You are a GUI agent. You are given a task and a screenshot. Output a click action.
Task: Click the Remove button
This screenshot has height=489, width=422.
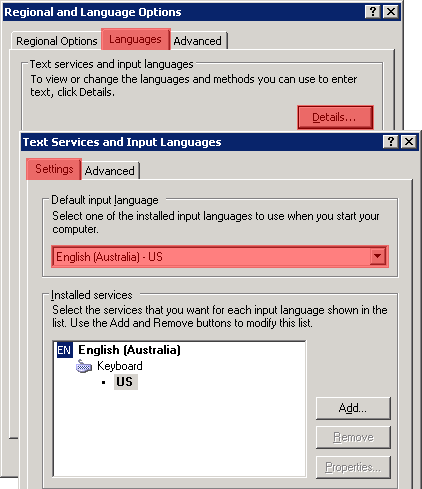click(353, 437)
